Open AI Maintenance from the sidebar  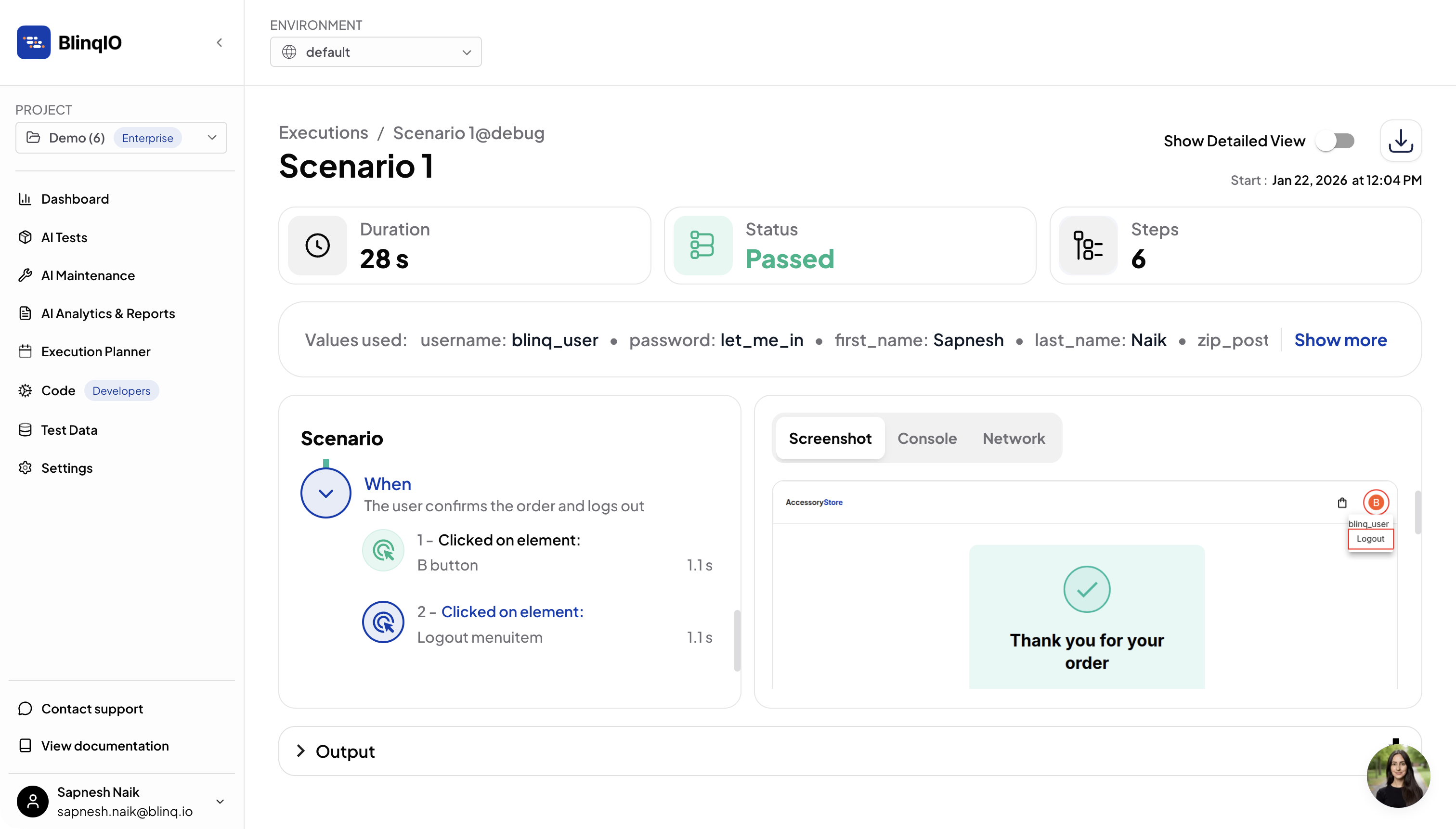click(x=88, y=275)
